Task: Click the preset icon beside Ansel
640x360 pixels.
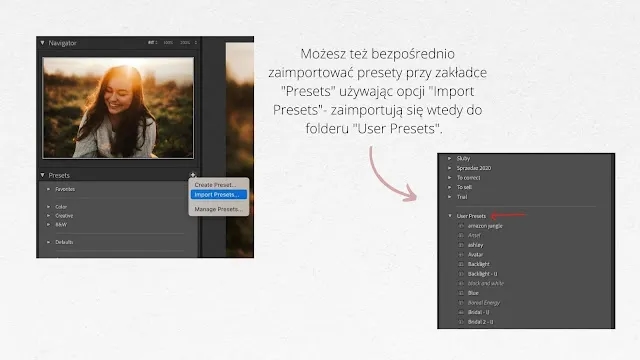Action: [461, 236]
